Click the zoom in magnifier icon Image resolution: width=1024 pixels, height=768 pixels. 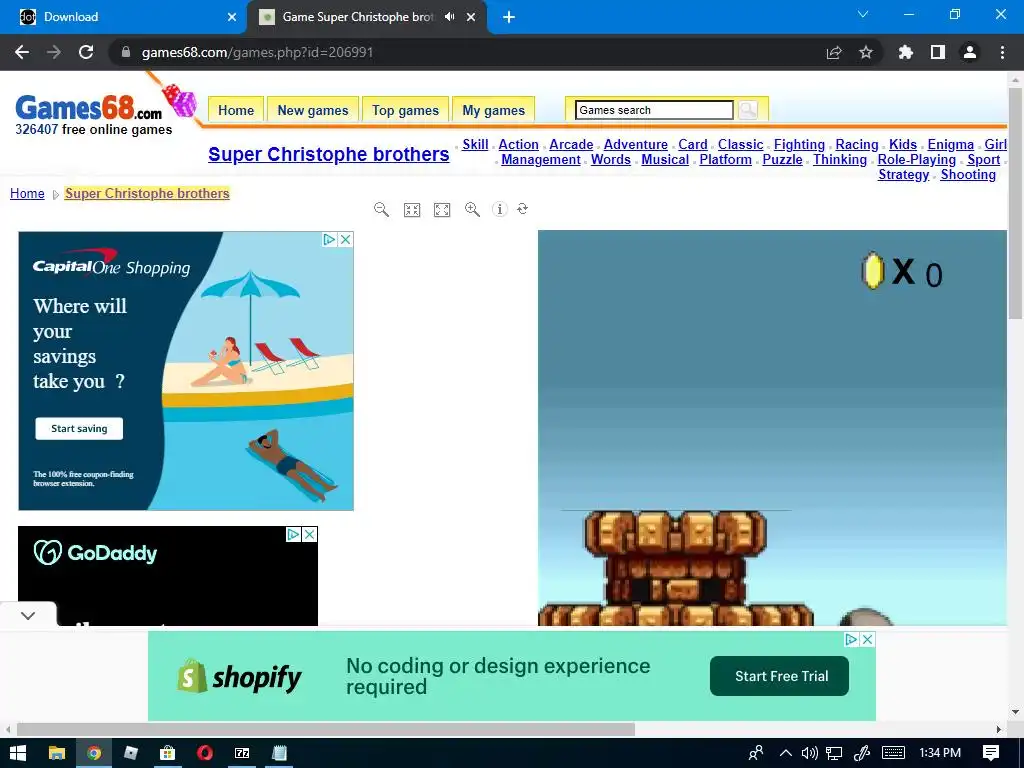pos(472,210)
